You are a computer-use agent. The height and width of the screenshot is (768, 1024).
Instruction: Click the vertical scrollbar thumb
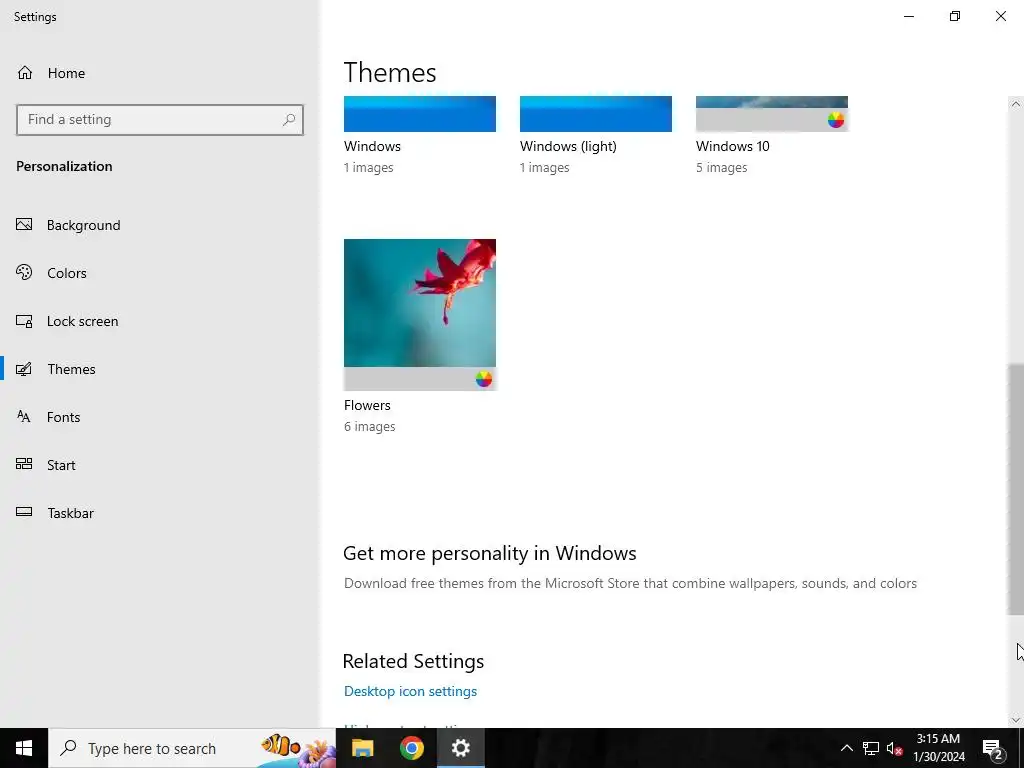click(1016, 489)
